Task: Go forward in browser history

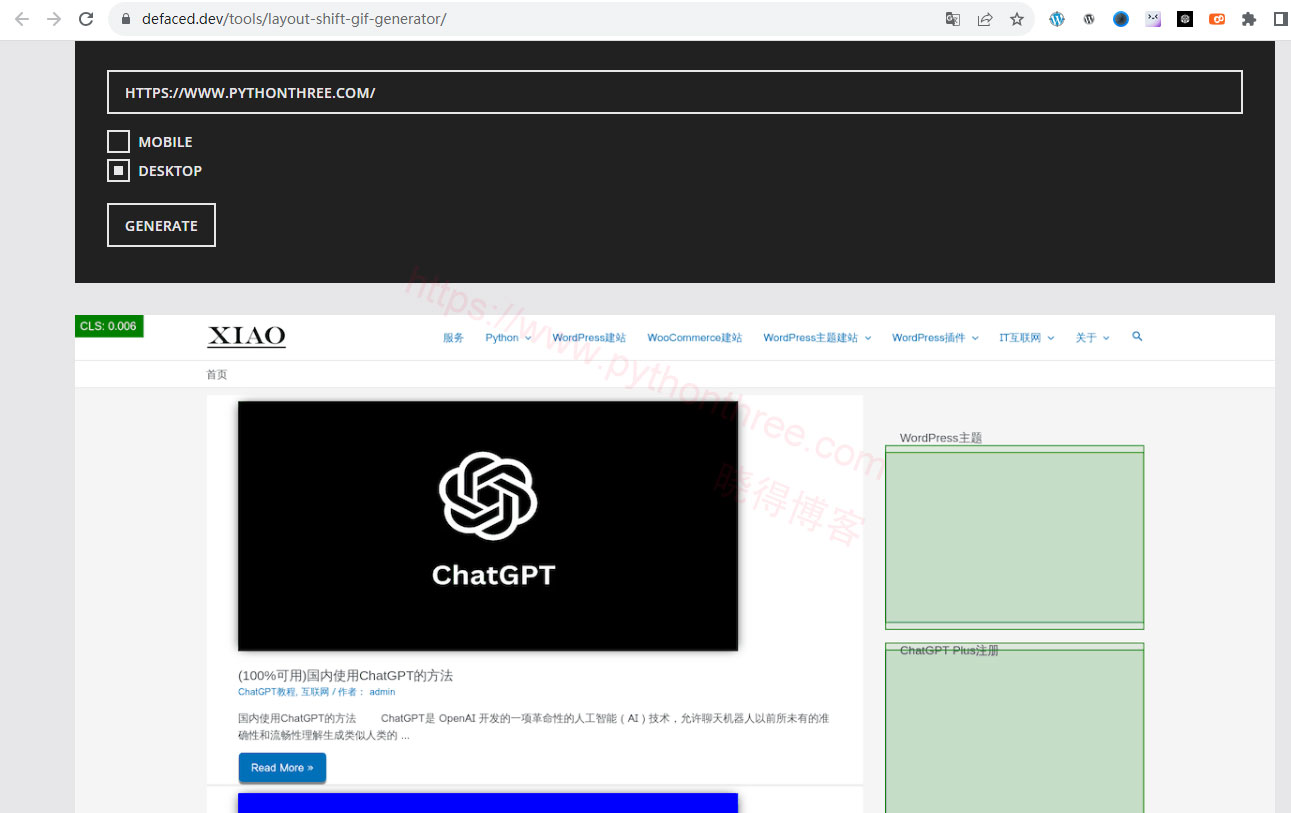Action: coord(54,19)
